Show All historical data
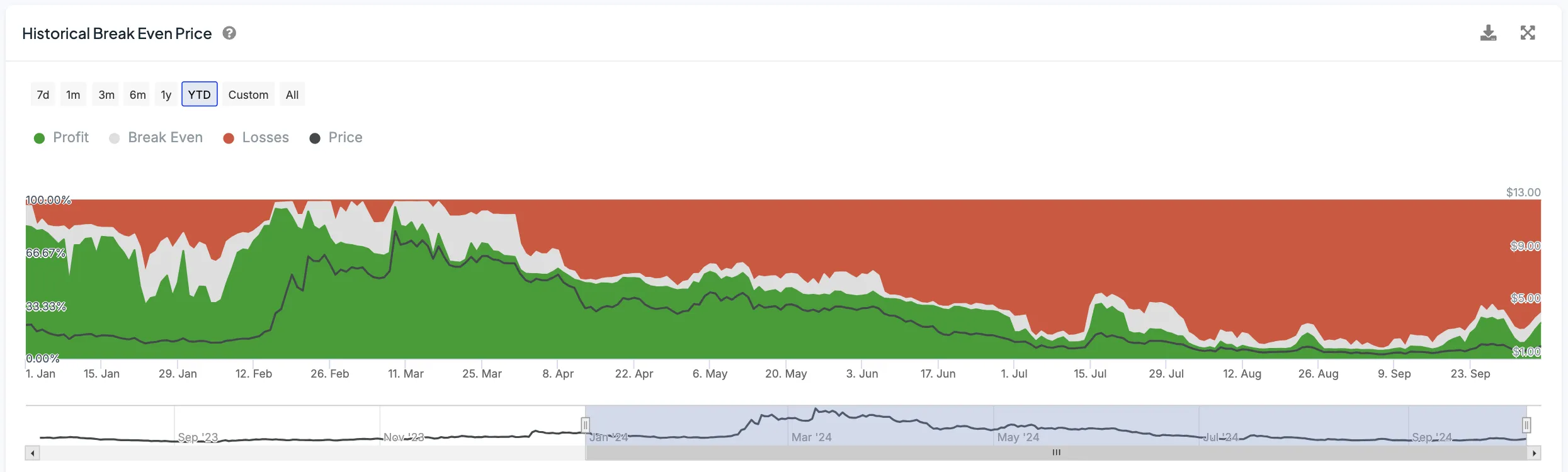Screen dimensions: 1568x472 pyautogui.click(x=292, y=94)
